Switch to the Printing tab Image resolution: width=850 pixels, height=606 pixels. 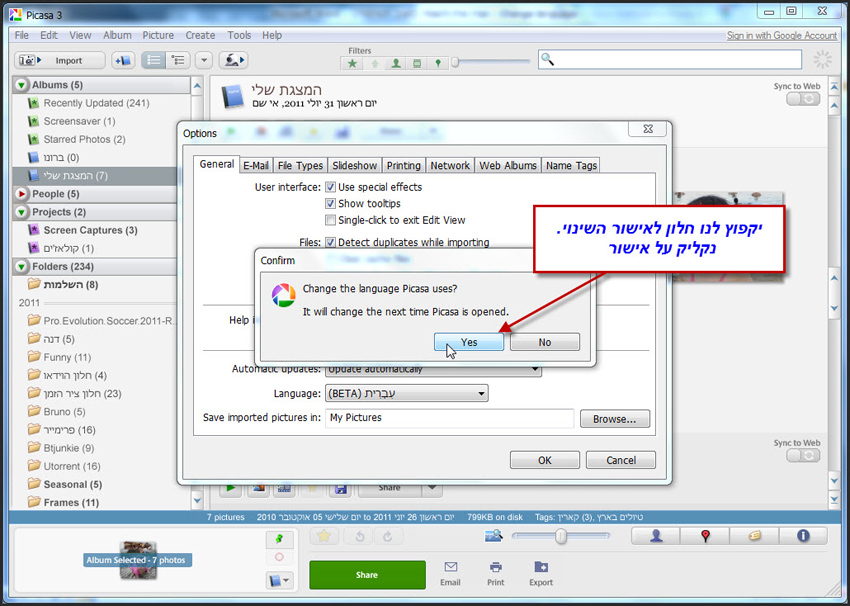point(403,165)
